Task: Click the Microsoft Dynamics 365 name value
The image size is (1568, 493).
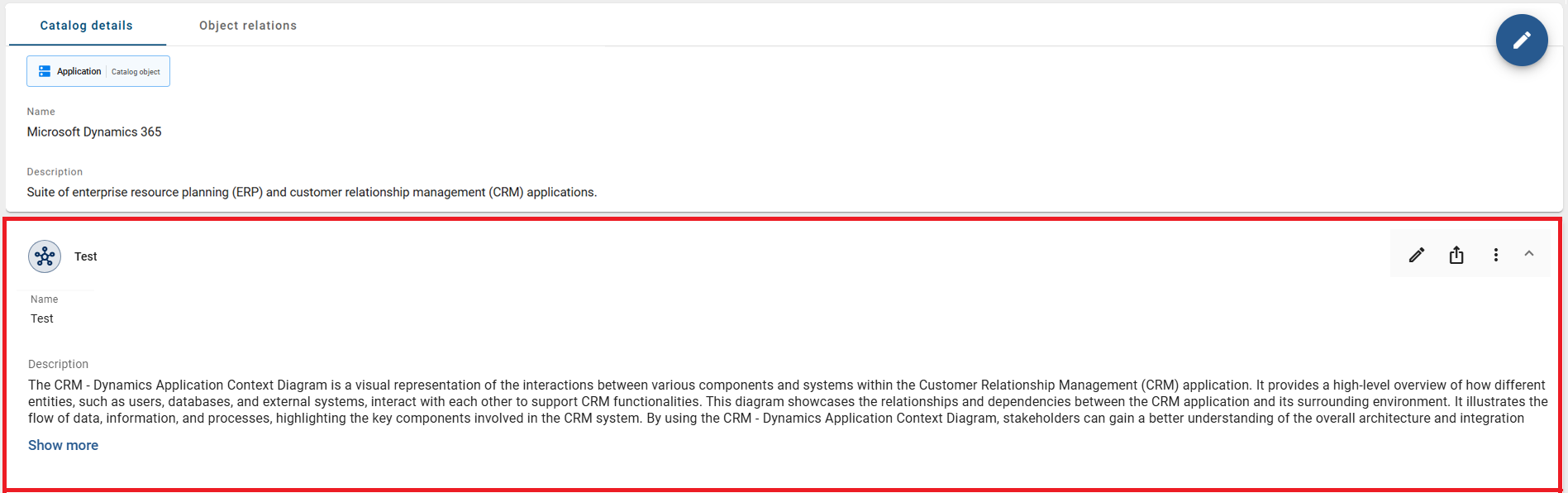Action: click(94, 132)
